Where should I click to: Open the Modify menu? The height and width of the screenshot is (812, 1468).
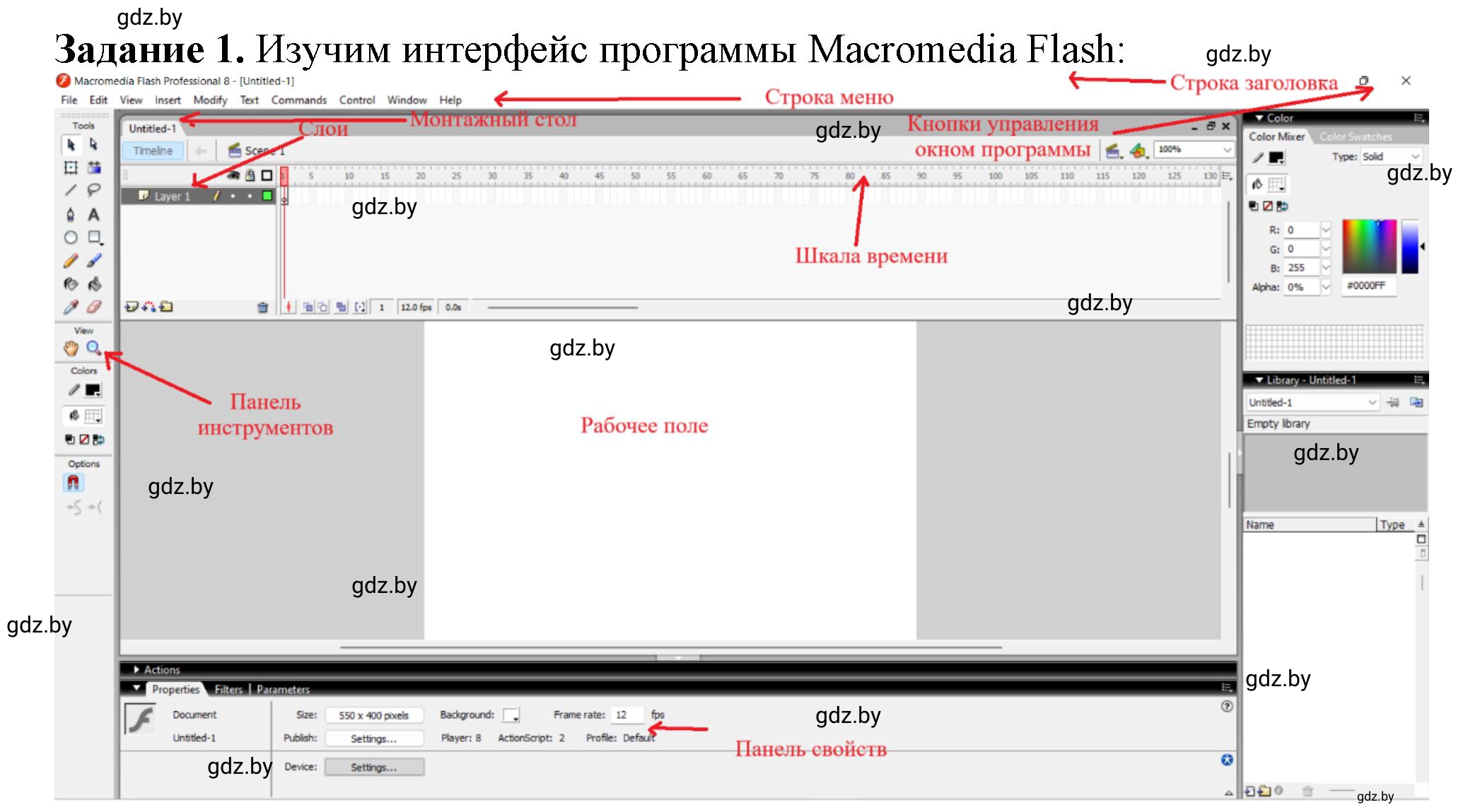pos(211,100)
